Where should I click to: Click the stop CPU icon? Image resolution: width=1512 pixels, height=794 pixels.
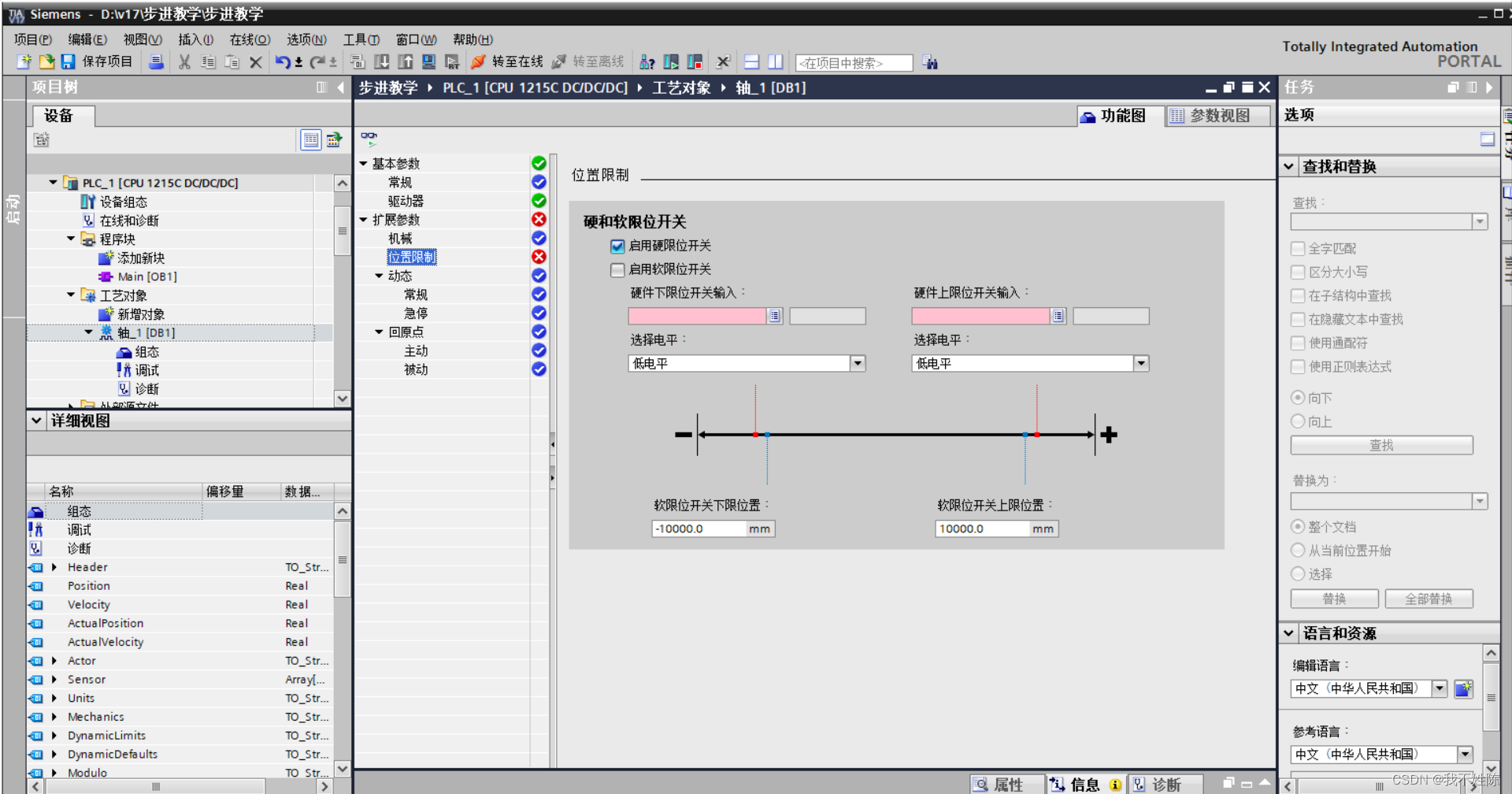click(x=695, y=61)
